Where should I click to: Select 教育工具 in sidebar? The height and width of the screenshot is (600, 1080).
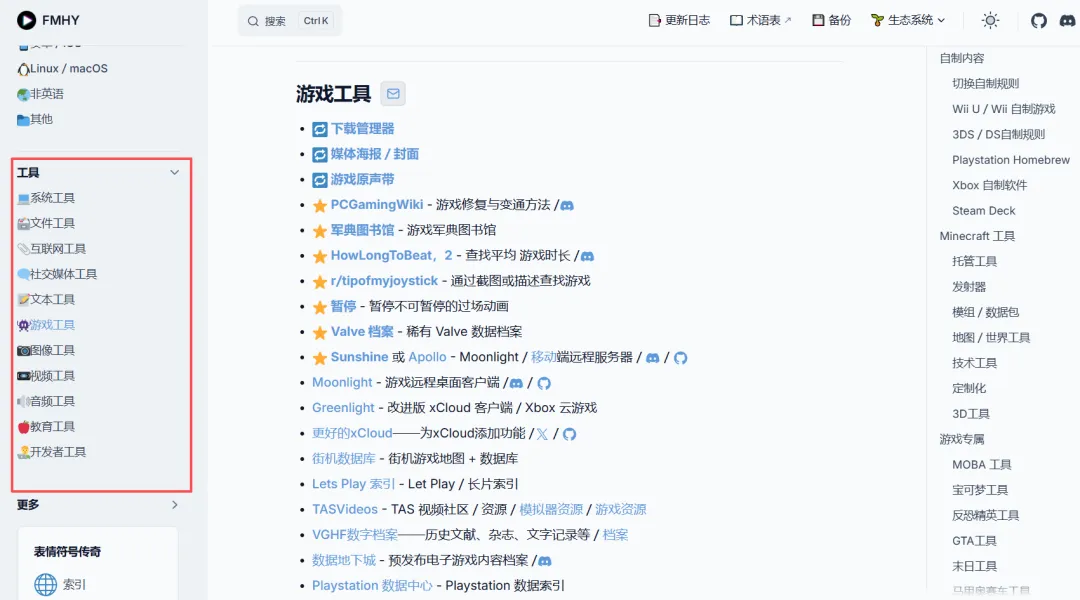[46, 427]
